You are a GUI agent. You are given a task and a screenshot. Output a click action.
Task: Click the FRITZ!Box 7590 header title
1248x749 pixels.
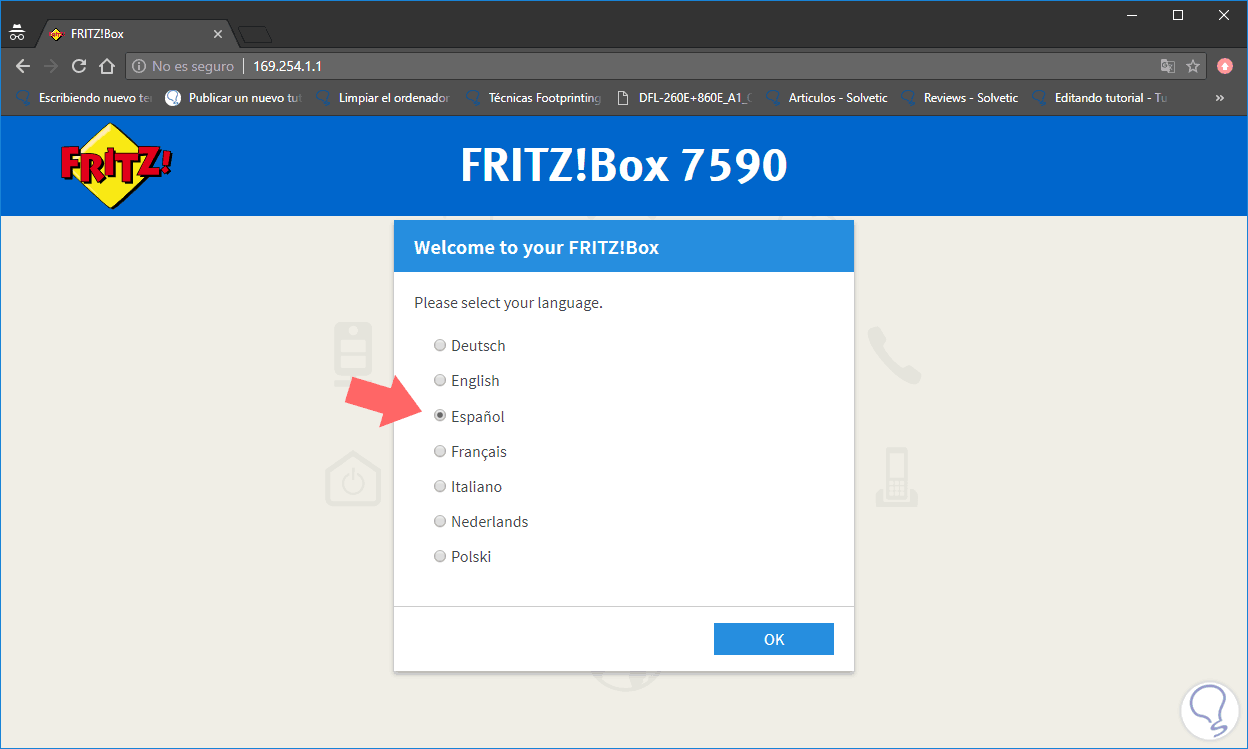(x=624, y=165)
